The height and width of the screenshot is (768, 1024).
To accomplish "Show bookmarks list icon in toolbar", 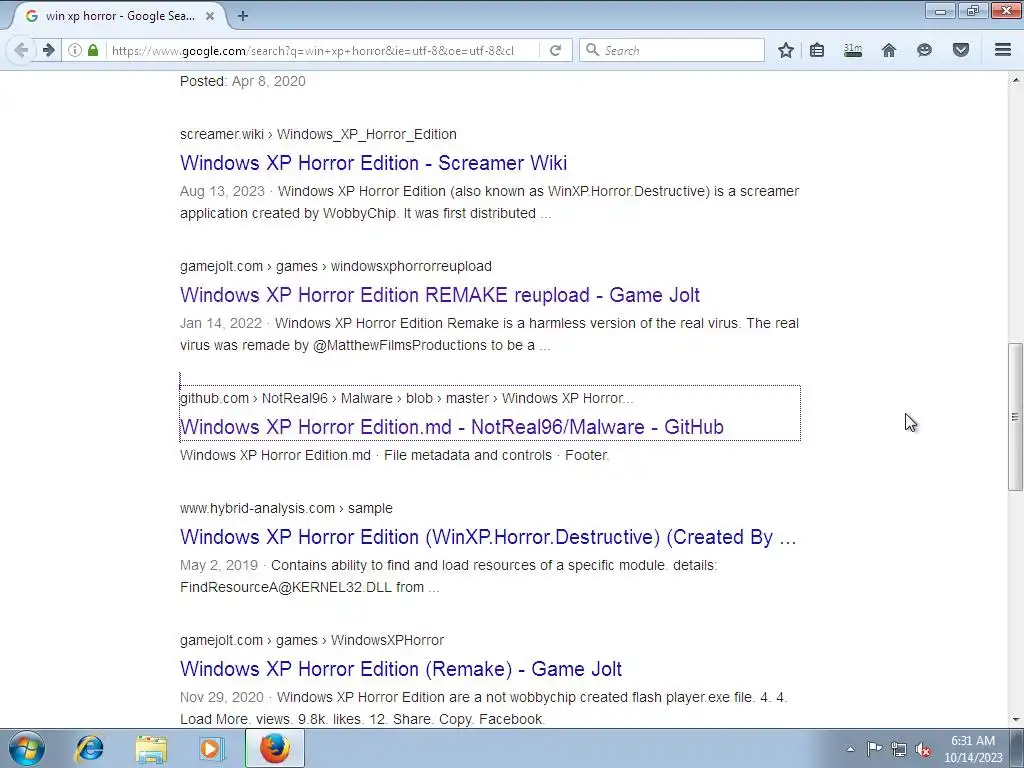I will tap(817, 50).
